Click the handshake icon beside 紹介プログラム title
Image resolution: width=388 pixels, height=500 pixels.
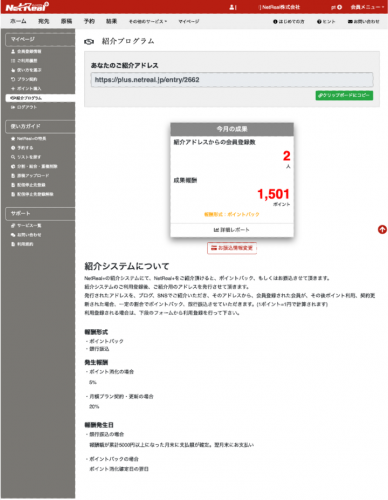pos(89,42)
